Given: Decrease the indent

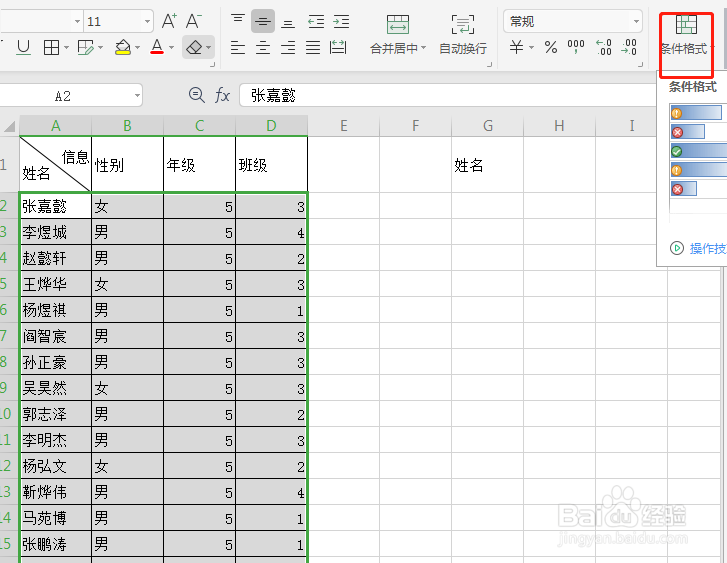Looking at the screenshot, I should (316, 21).
